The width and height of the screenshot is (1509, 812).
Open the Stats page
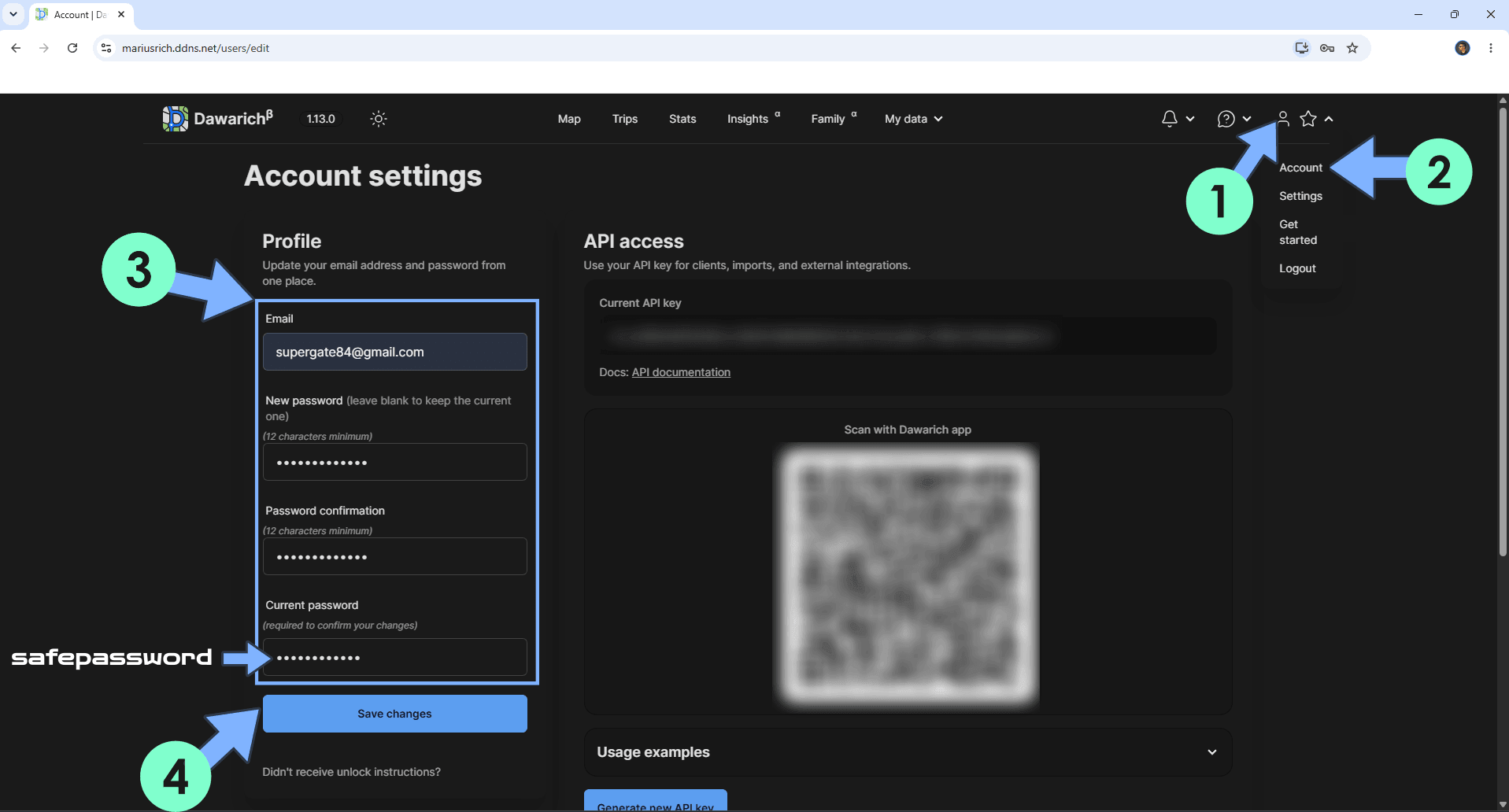pyautogui.click(x=682, y=119)
